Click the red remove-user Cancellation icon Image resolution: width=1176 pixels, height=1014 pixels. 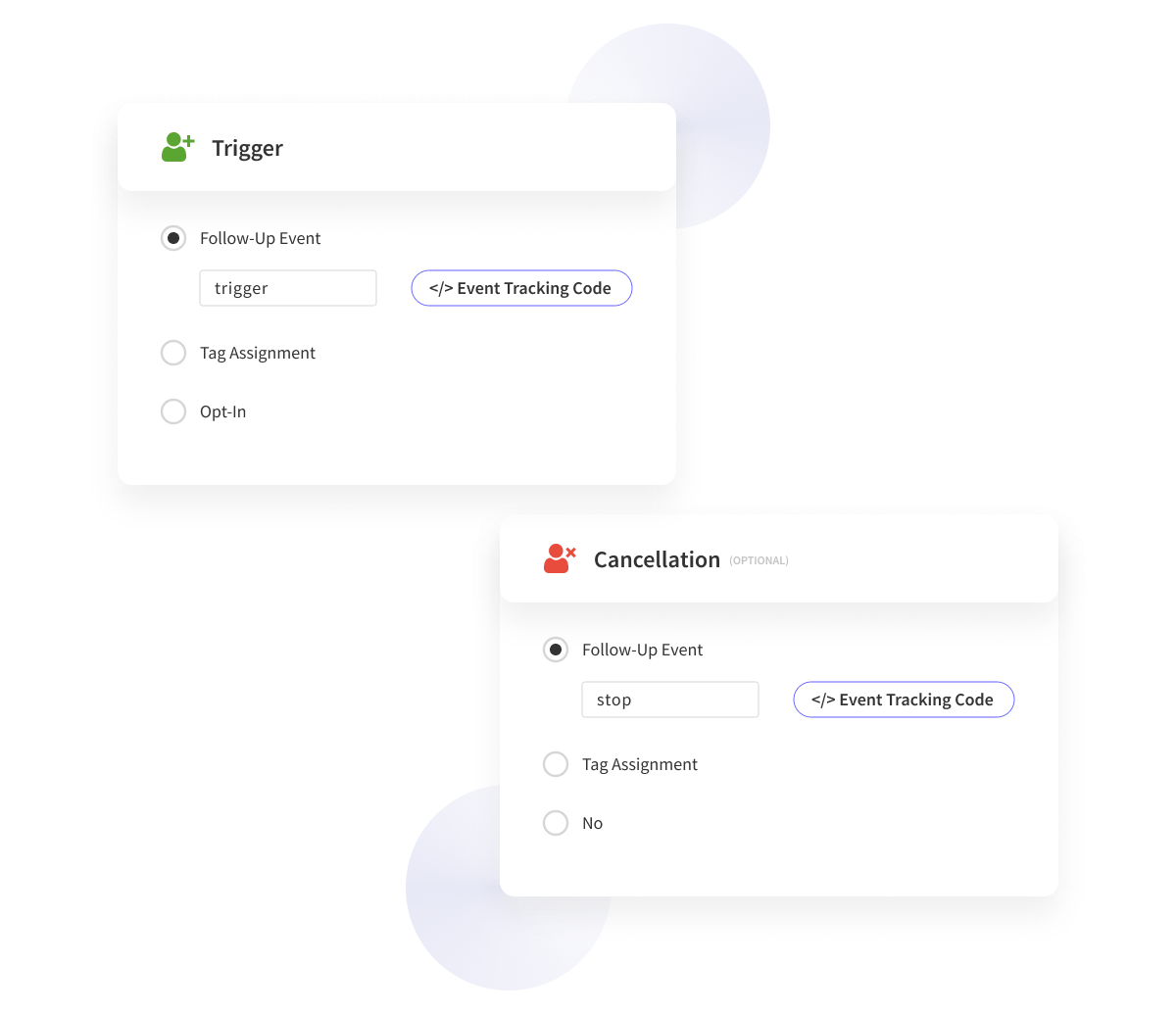point(560,558)
